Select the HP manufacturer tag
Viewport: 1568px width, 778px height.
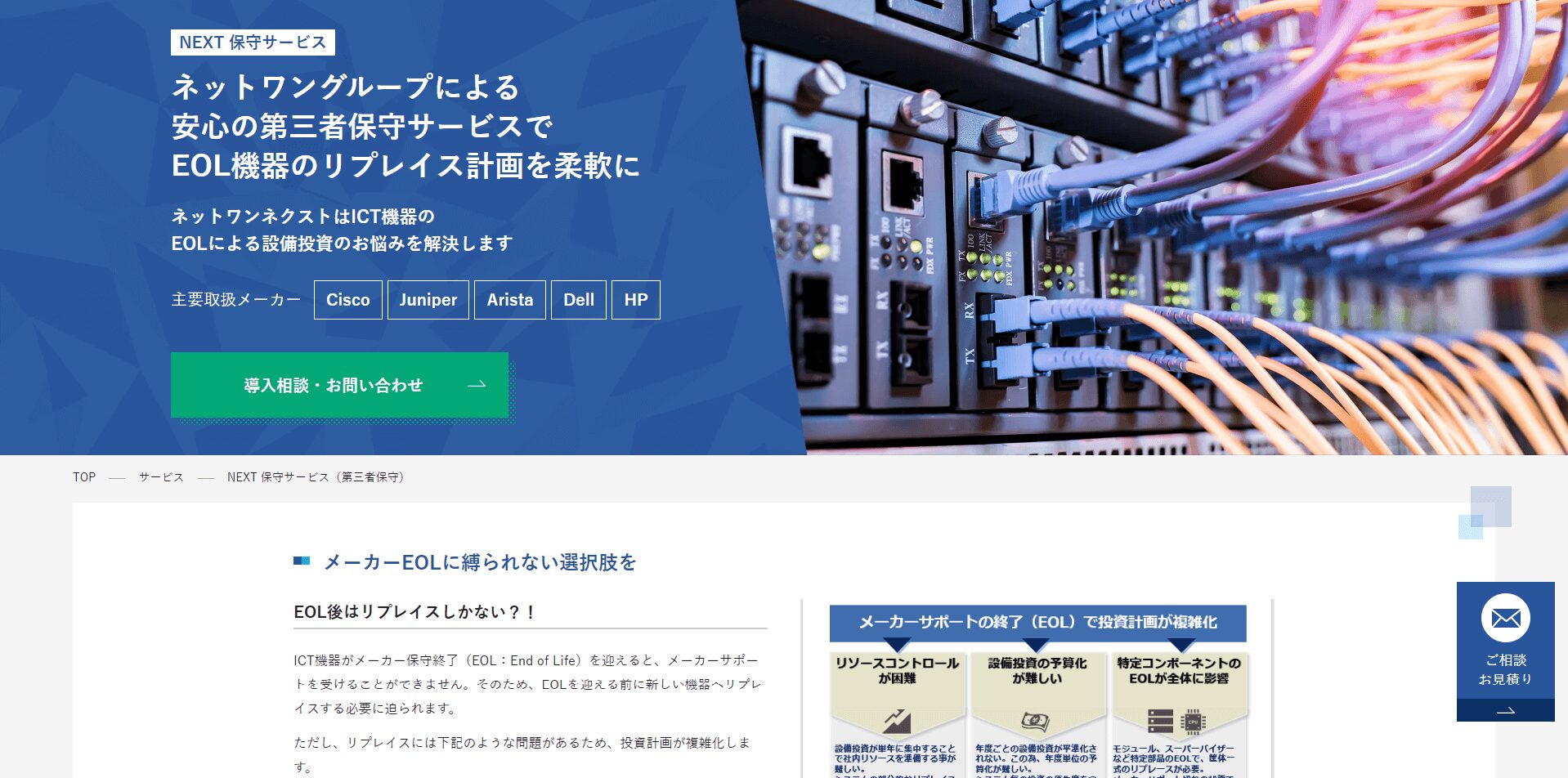(636, 300)
